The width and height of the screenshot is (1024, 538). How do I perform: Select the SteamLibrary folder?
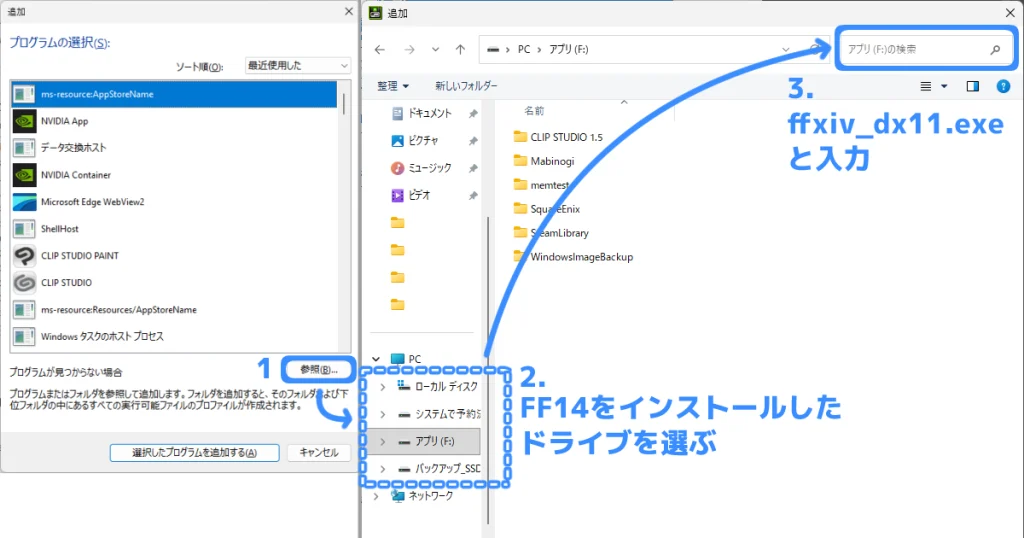click(551, 233)
